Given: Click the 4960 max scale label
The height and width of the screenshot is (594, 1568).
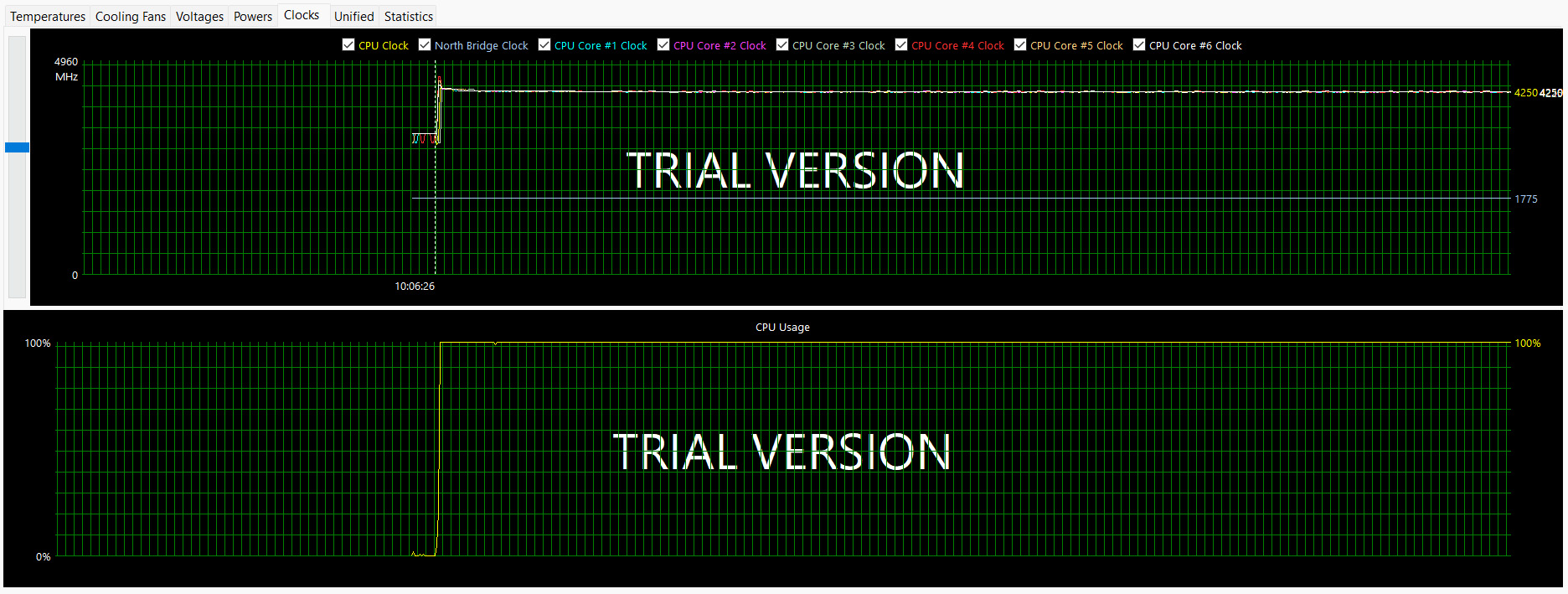Looking at the screenshot, I should point(66,62).
